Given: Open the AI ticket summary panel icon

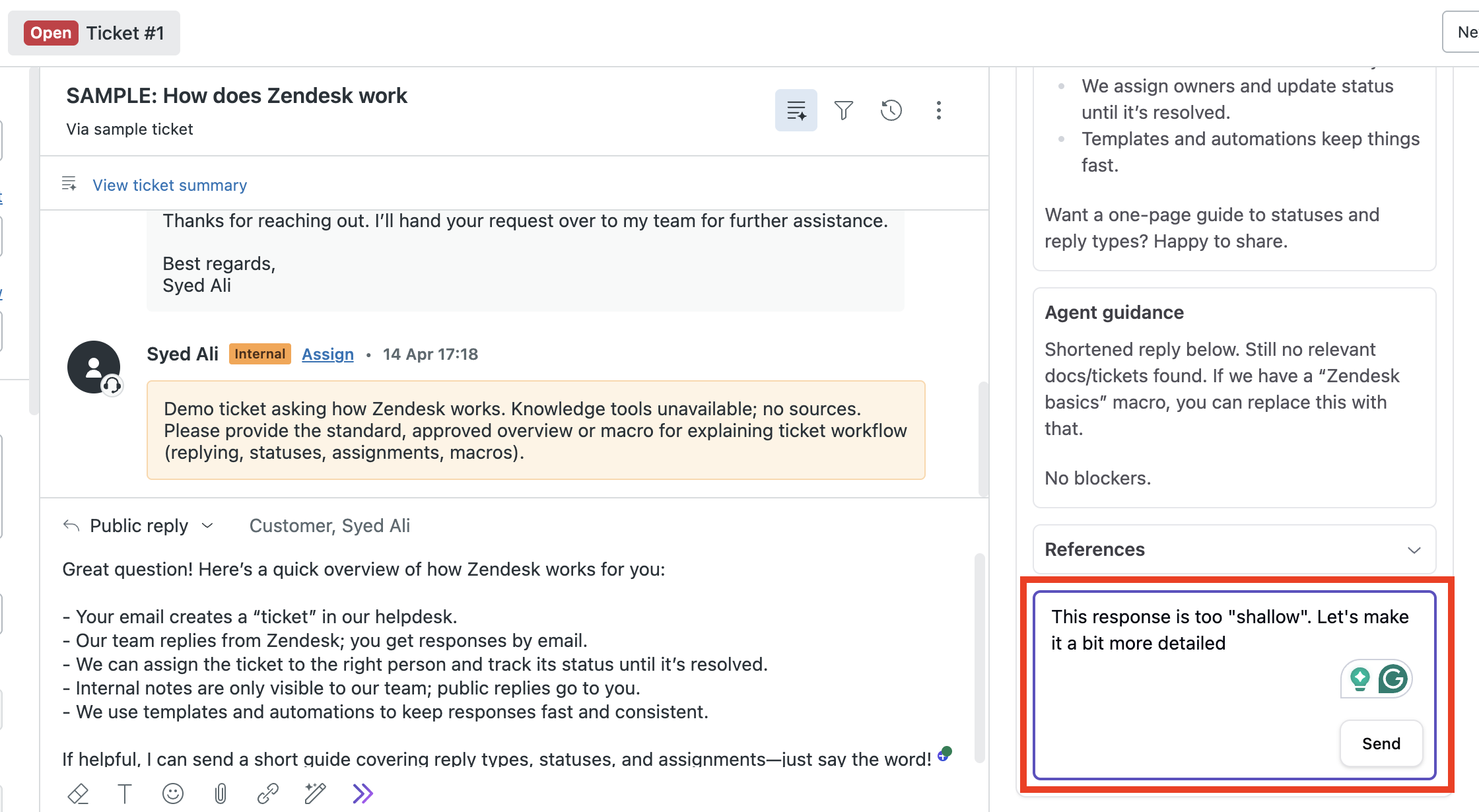Looking at the screenshot, I should (x=796, y=110).
